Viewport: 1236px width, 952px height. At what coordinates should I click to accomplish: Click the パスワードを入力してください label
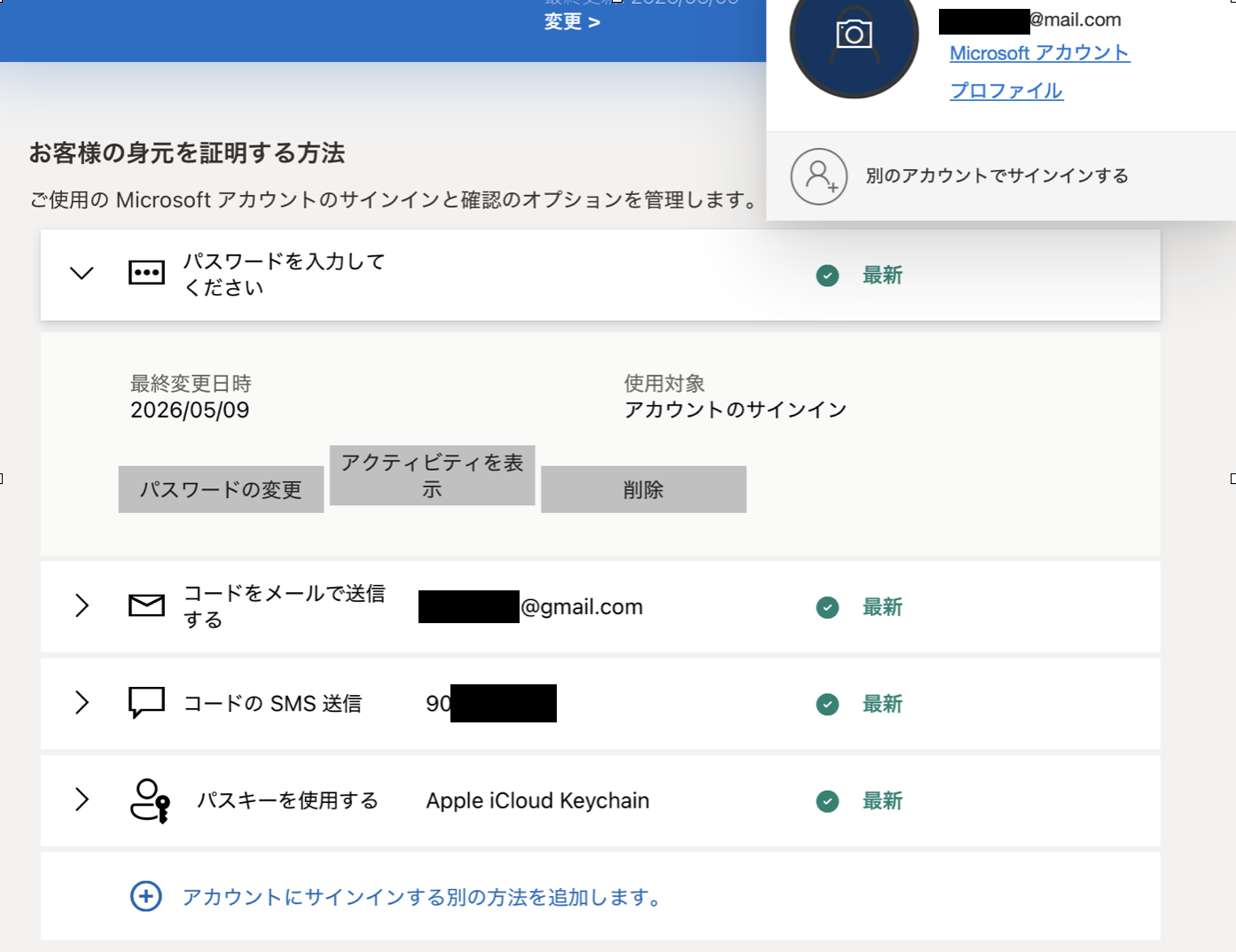click(284, 274)
